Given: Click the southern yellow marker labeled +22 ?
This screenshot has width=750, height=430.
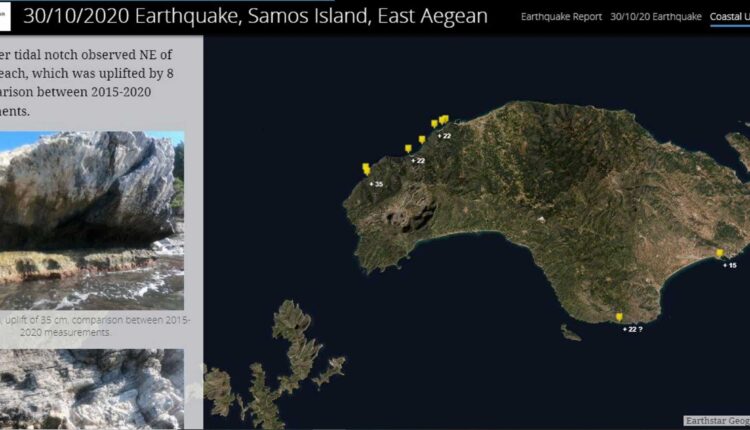Looking at the screenshot, I should coord(620,317).
